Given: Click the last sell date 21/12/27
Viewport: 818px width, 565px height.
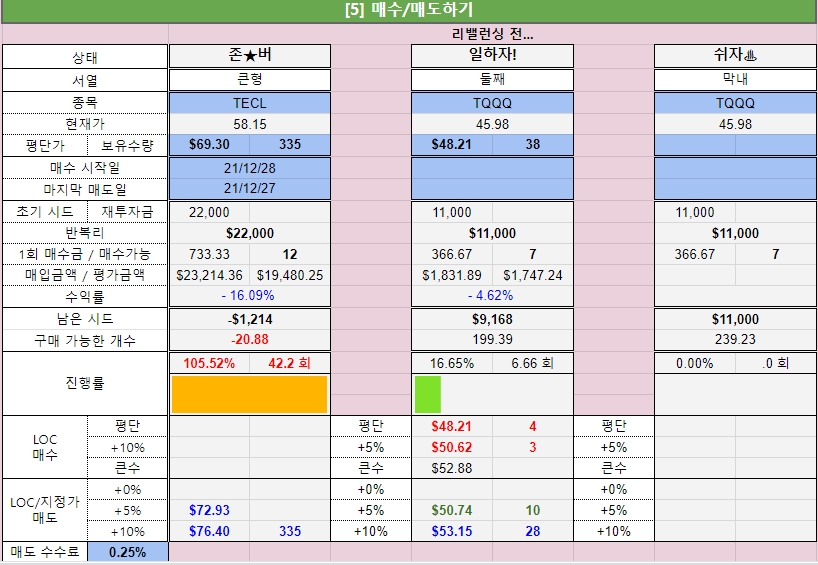Looking at the screenshot, I should pyautogui.click(x=250, y=189).
